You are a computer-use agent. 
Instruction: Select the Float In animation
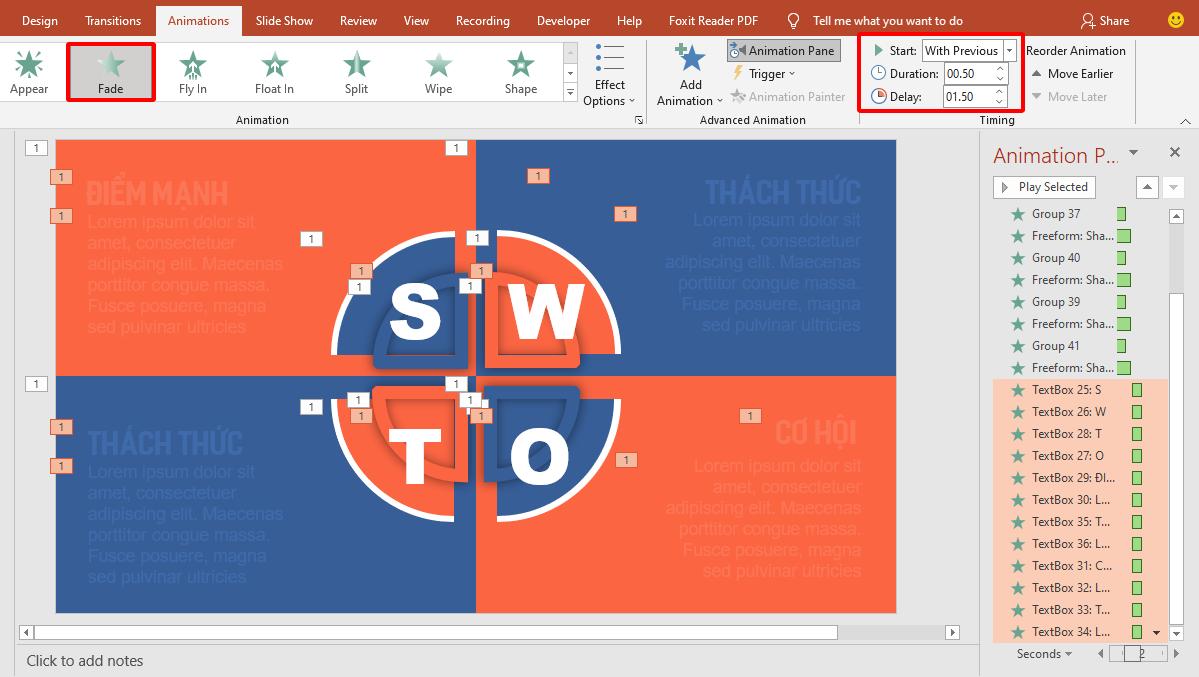273,70
